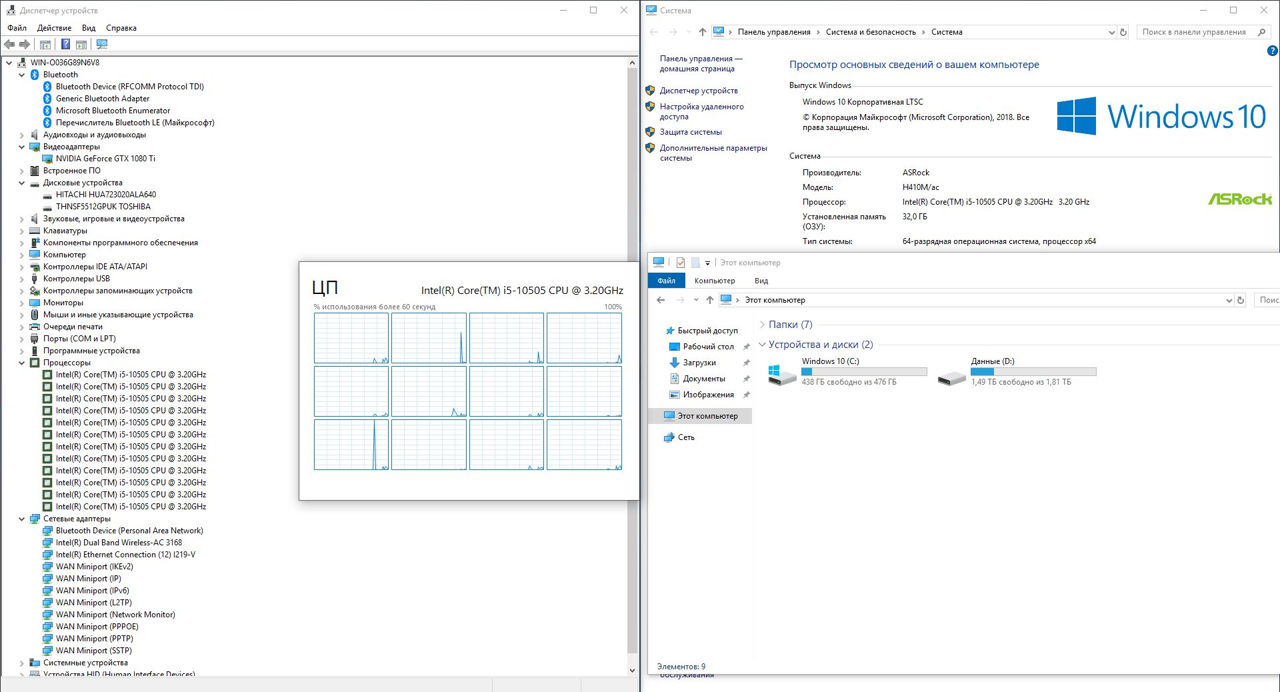1280x692 pixels.
Task: Open the Данные (D:) drive icon
Action: [951, 374]
